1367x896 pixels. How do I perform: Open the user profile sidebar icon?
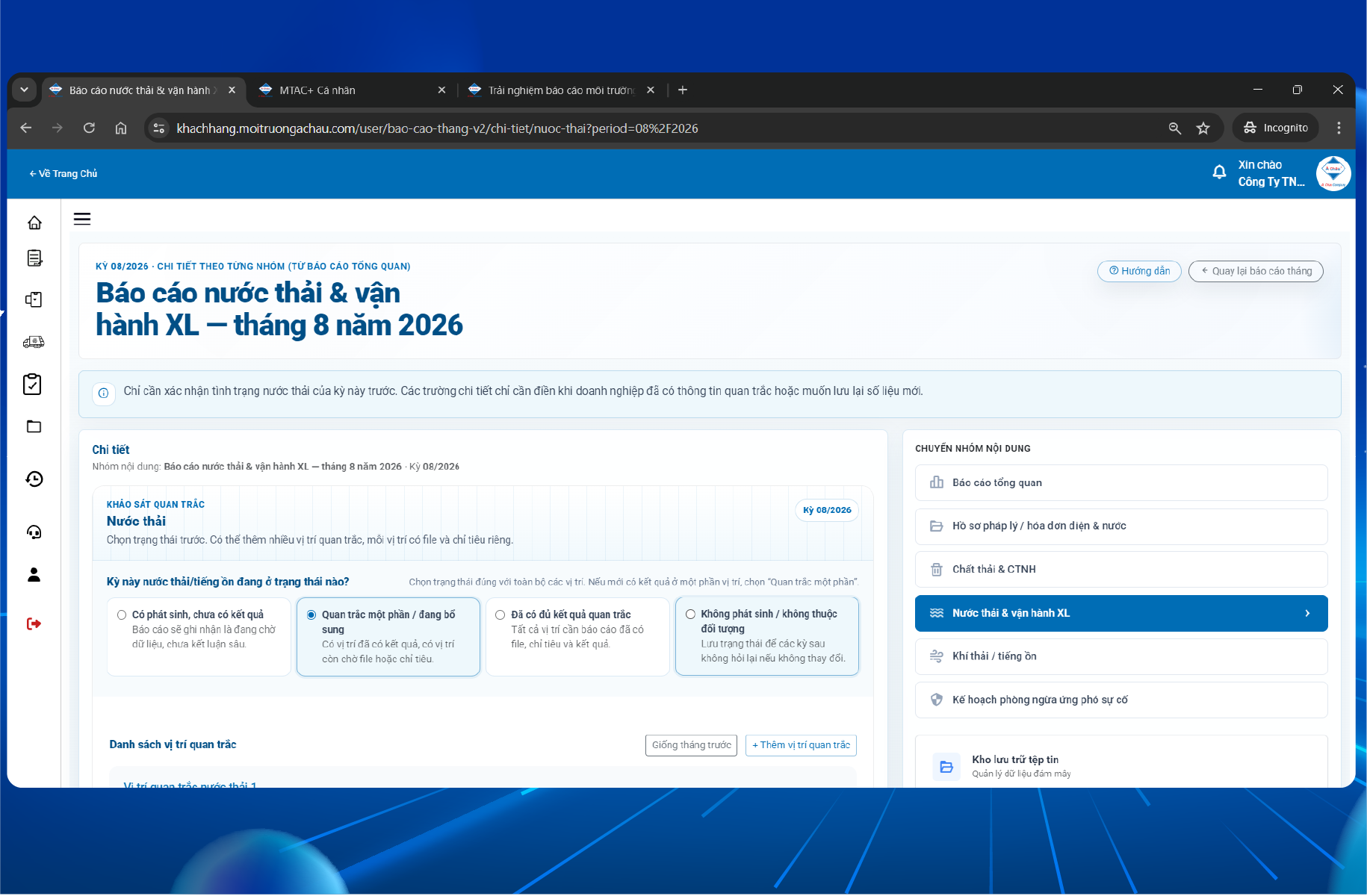pyautogui.click(x=34, y=574)
